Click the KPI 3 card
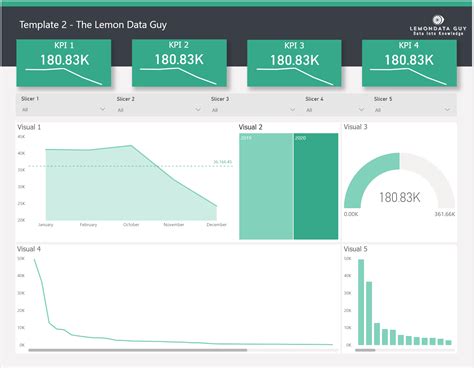The image size is (474, 368). (294, 63)
